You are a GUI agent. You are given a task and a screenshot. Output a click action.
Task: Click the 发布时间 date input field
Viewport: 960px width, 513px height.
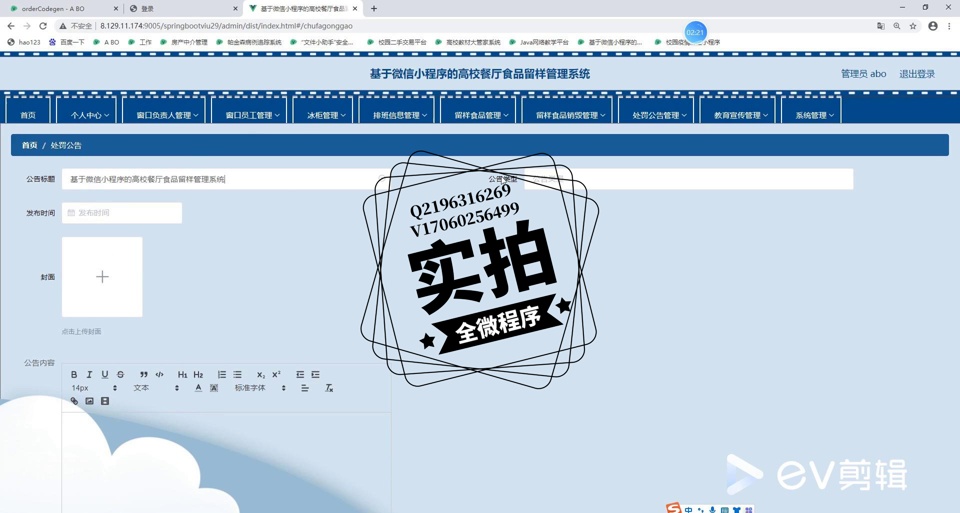pyautogui.click(x=122, y=213)
